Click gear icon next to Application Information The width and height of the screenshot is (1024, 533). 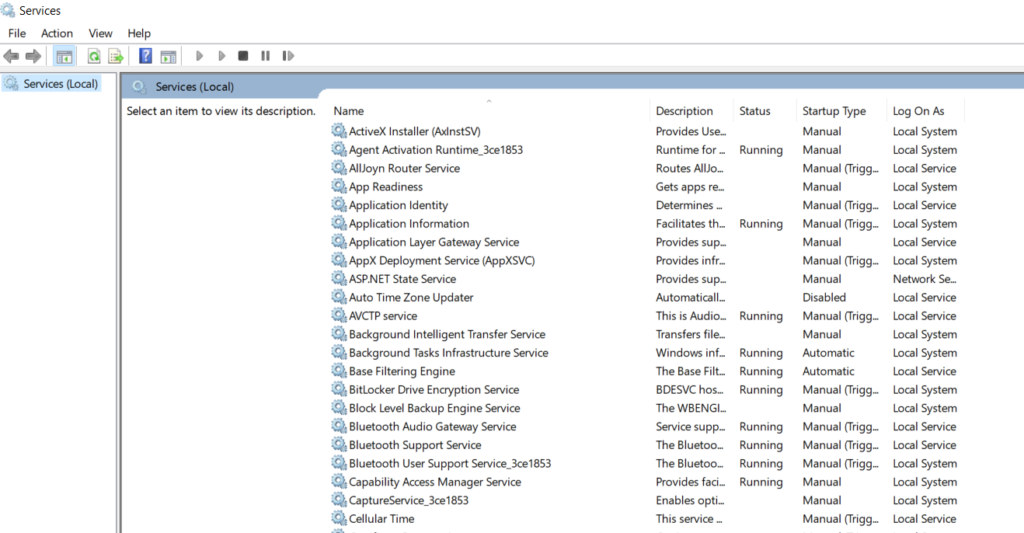(338, 223)
